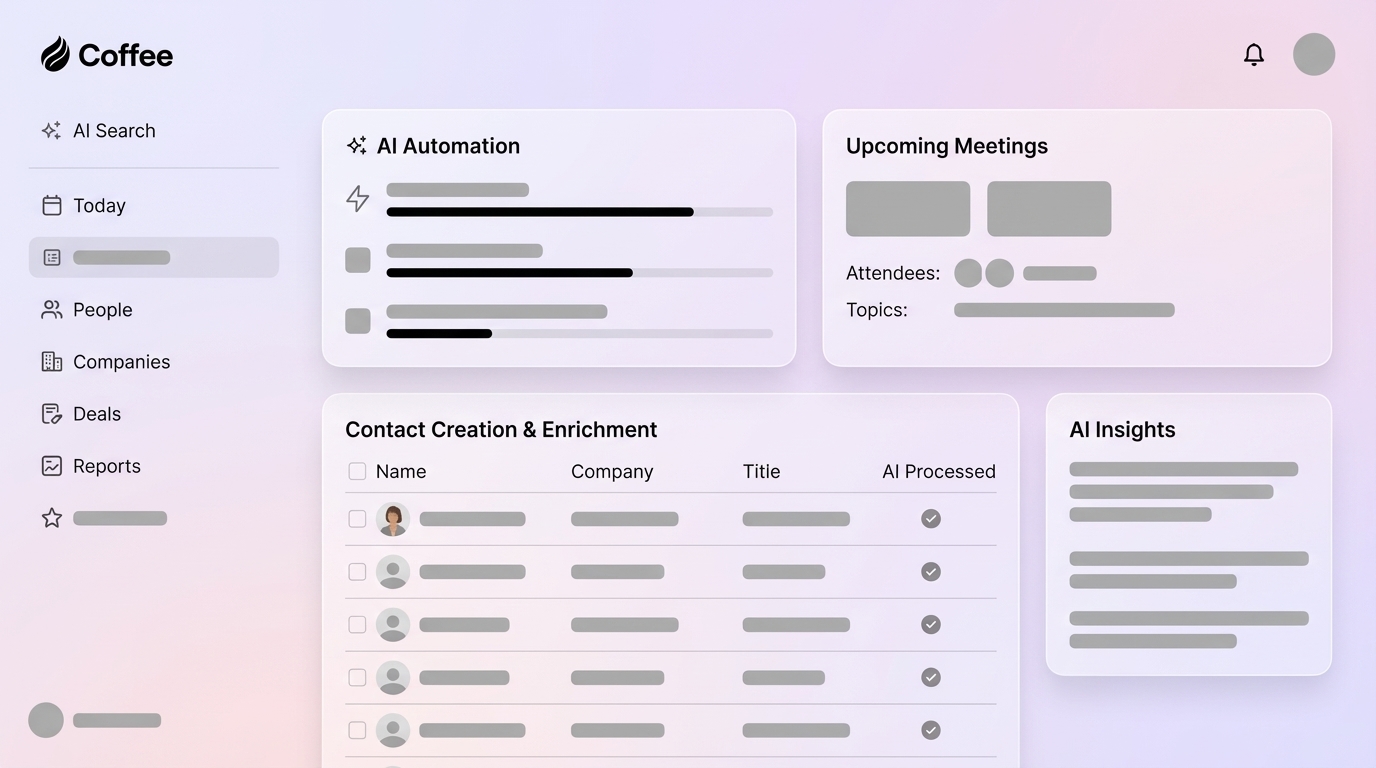The image size is (1376, 768).
Task: Click the top progress bar in AI Automation
Action: 578,211
